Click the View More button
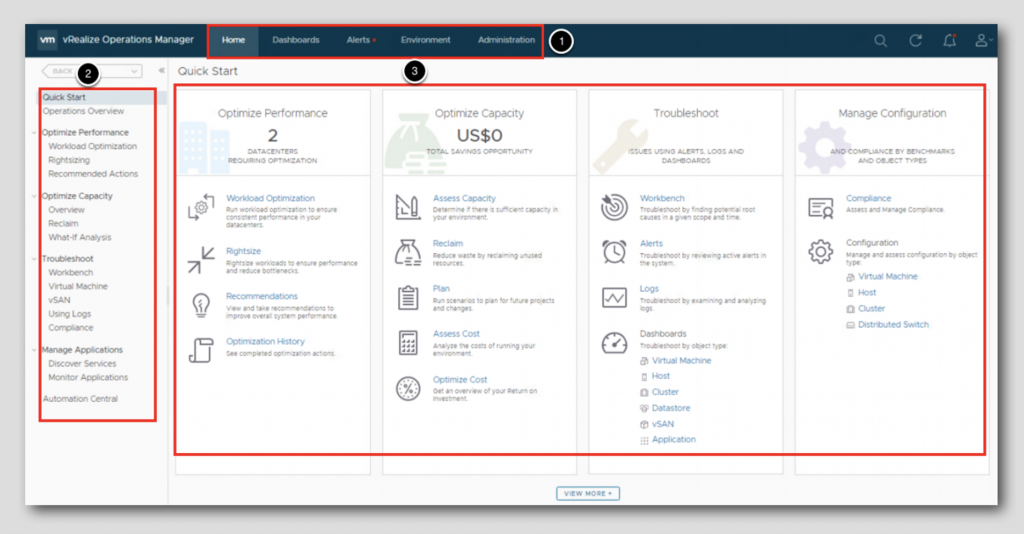Screen dimensions: 1024x534 pos(588,494)
